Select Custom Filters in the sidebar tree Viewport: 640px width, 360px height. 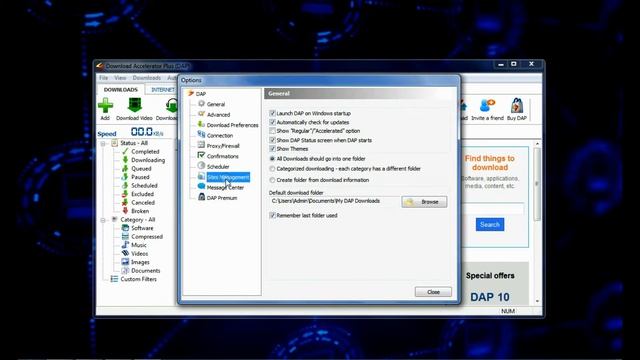(x=138, y=279)
